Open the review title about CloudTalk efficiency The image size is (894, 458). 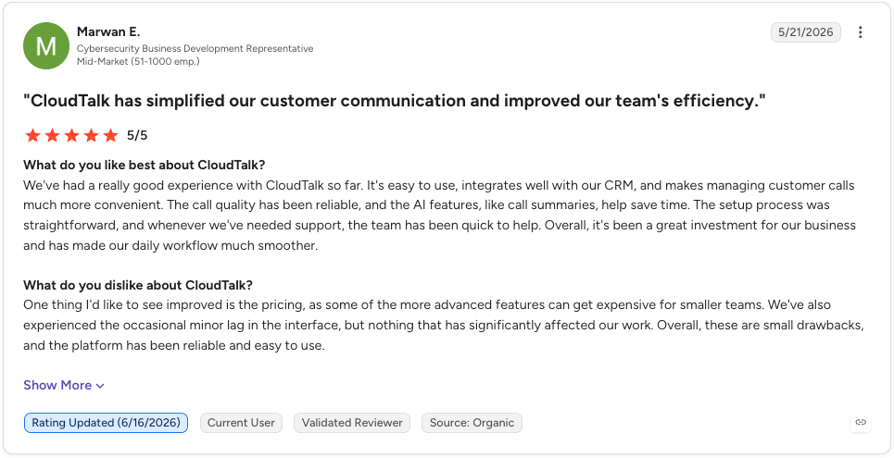tap(394, 102)
